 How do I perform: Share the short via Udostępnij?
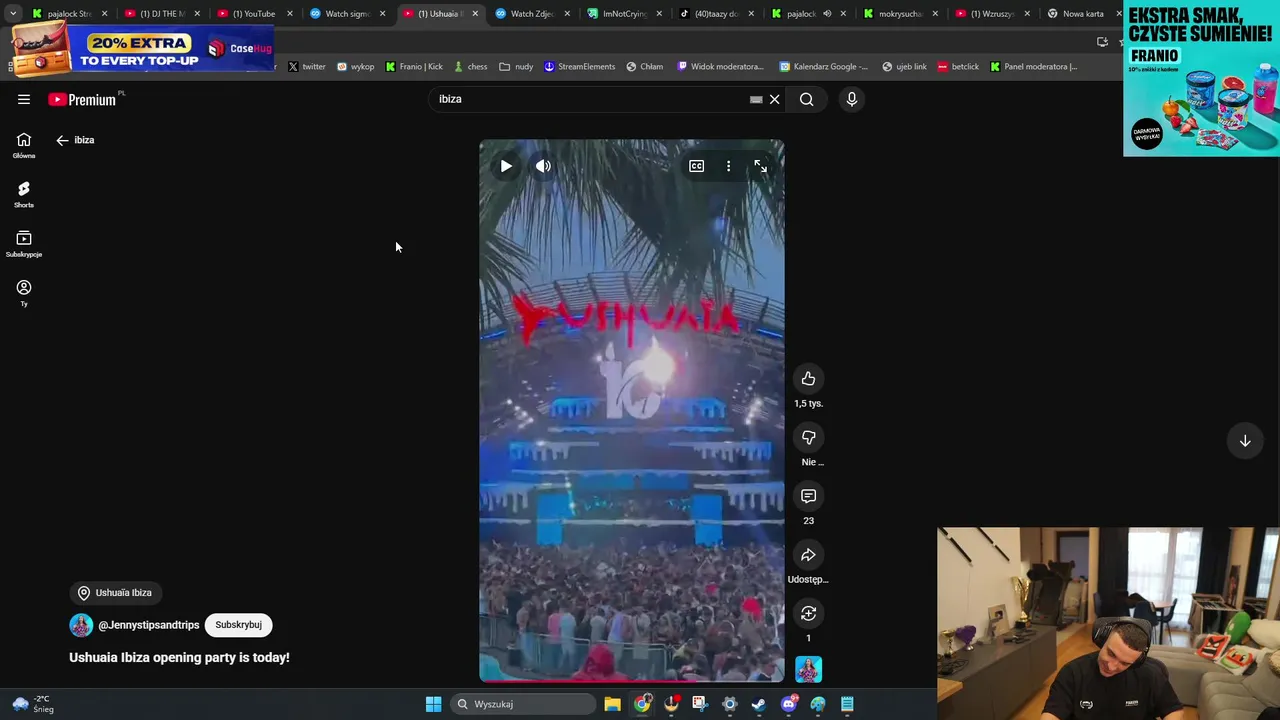pyautogui.click(x=808, y=555)
